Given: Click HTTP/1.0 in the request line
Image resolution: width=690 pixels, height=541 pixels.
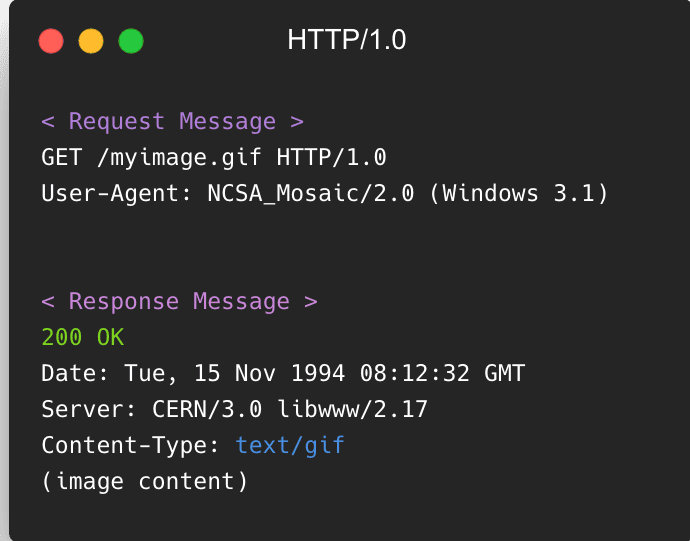Looking at the screenshot, I should tap(331, 157).
